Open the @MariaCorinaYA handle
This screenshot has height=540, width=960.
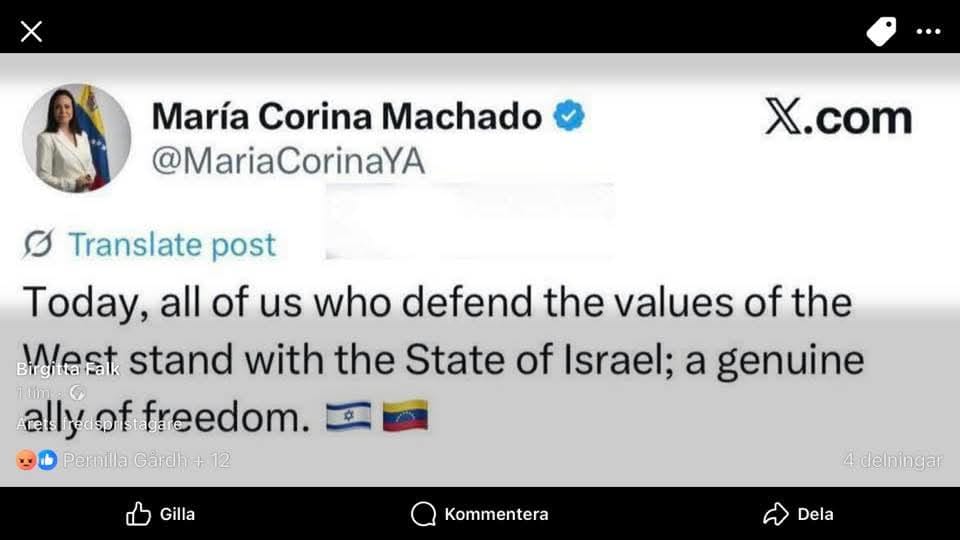pos(288,161)
